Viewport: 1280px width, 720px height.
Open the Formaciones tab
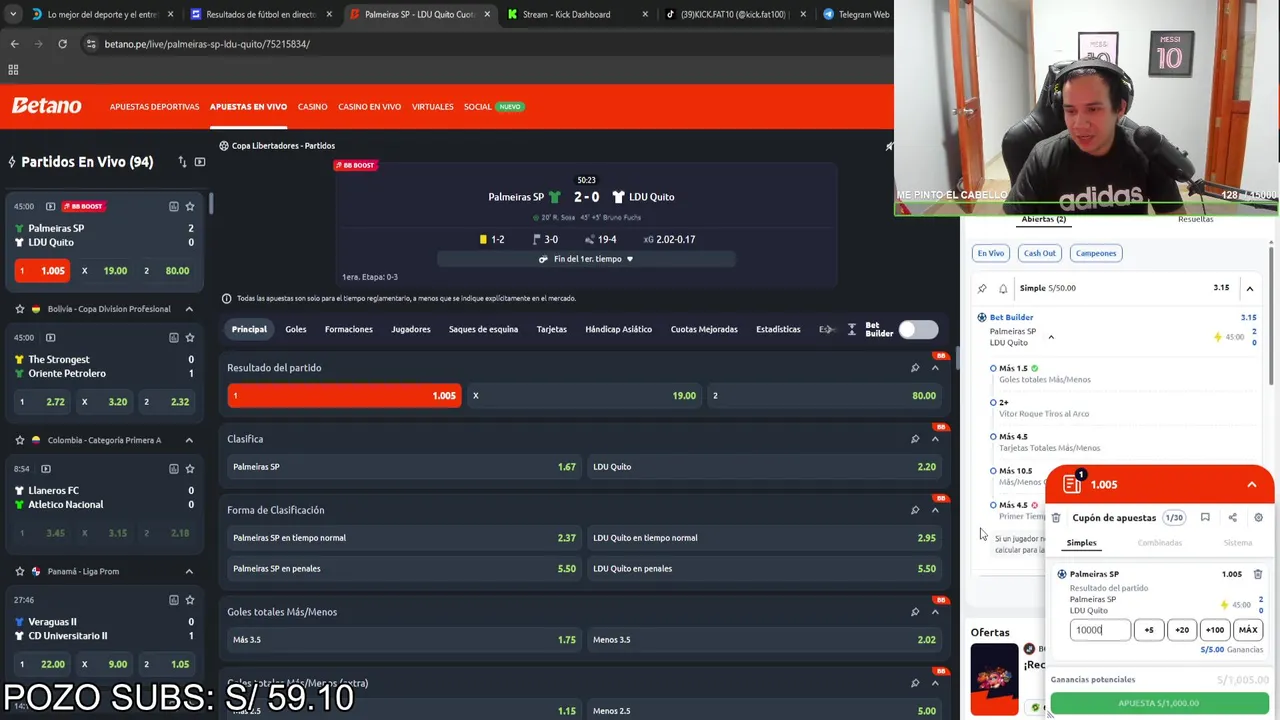[x=348, y=329]
